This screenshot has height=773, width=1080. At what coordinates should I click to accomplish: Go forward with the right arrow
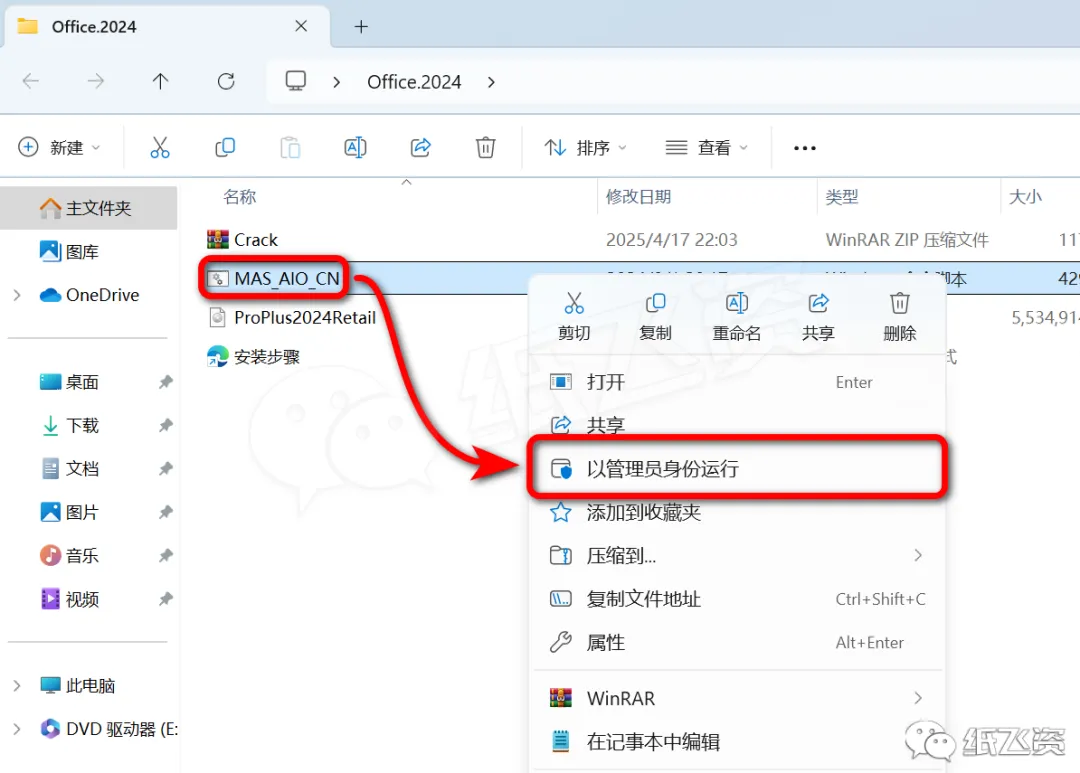(96, 81)
